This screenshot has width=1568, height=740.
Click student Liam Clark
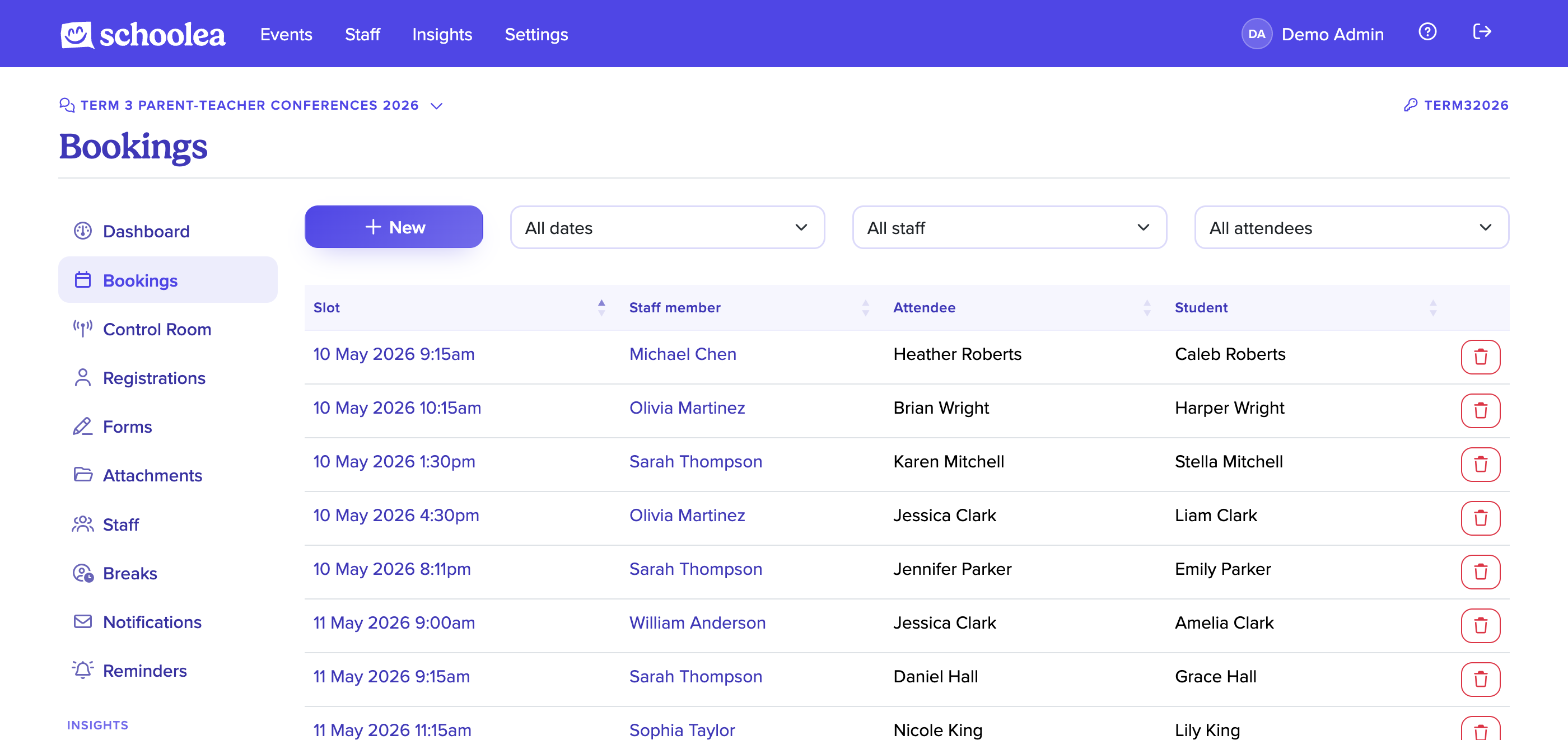click(1215, 516)
